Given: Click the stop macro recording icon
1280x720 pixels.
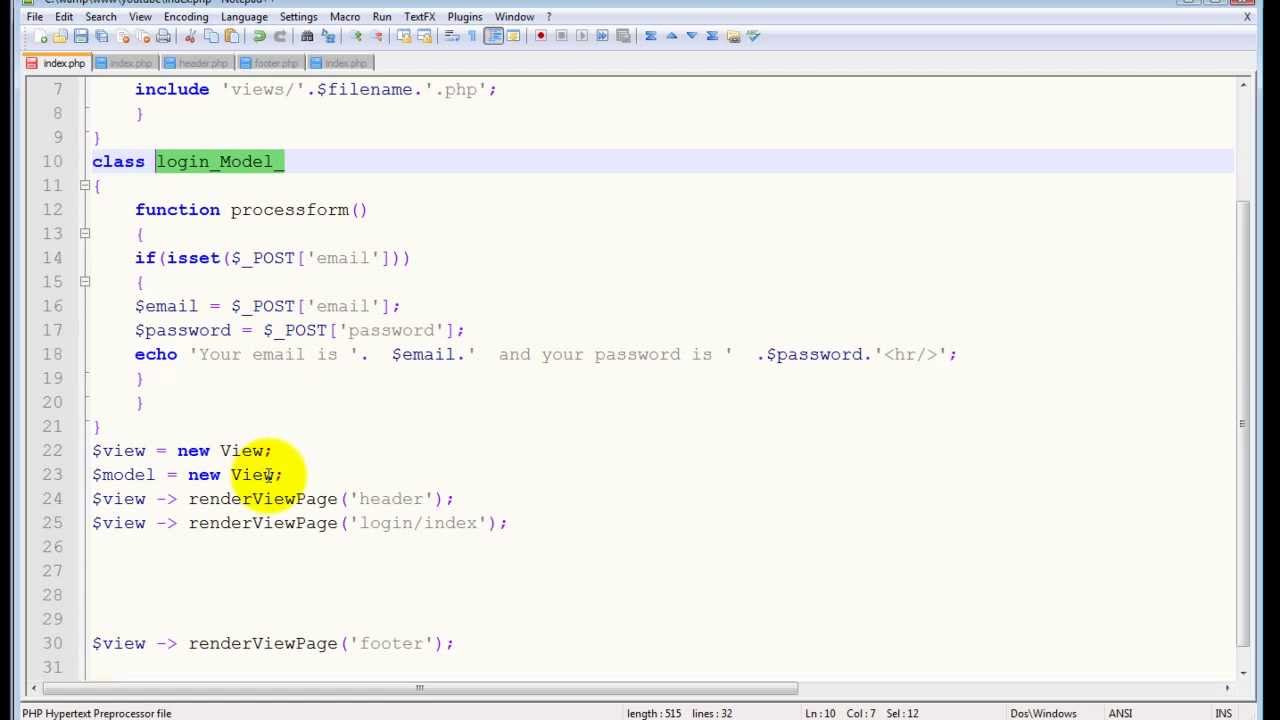Looking at the screenshot, I should pyautogui.click(x=561, y=36).
